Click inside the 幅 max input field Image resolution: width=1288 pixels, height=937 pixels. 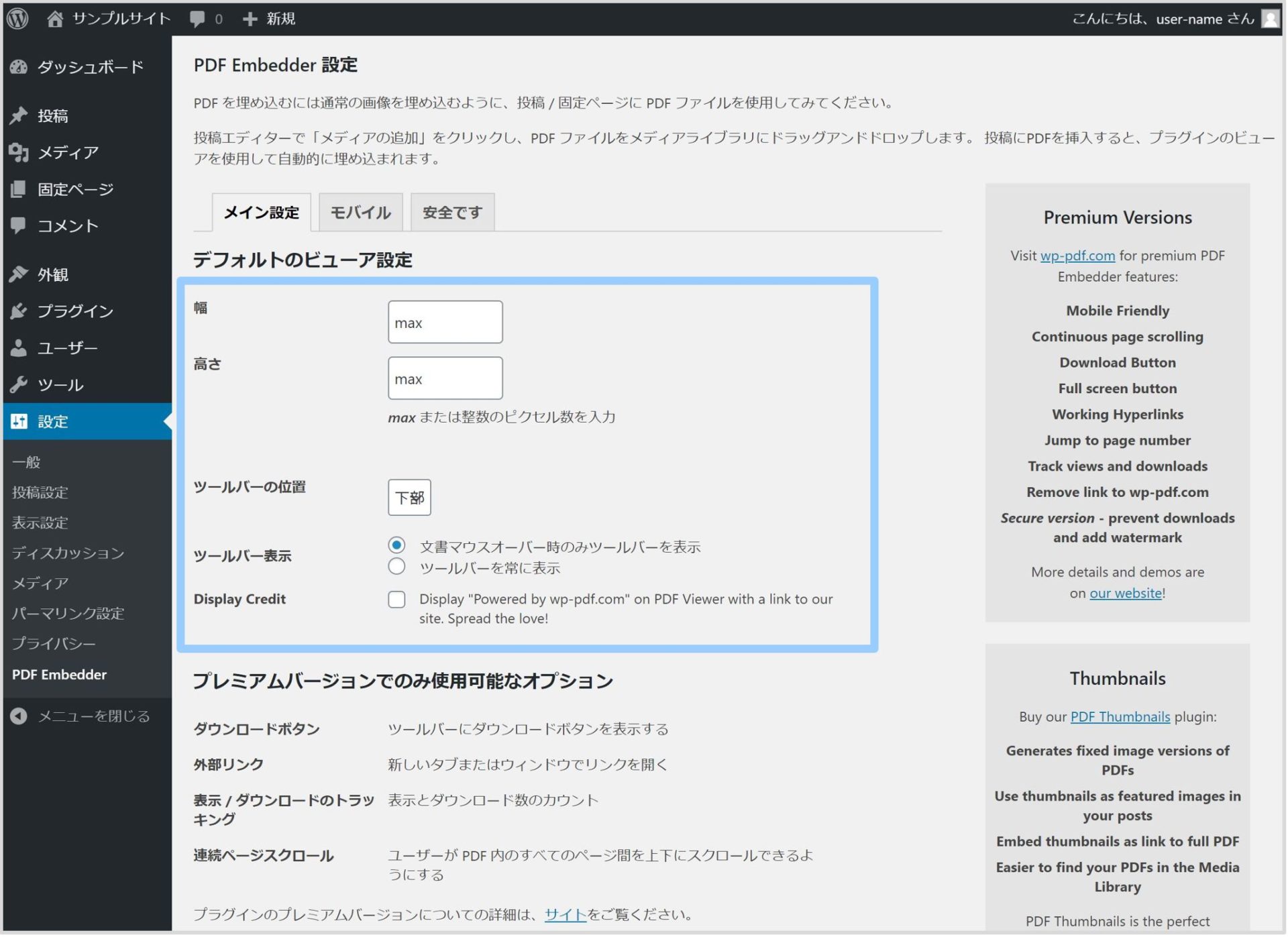[x=445, y=322]
